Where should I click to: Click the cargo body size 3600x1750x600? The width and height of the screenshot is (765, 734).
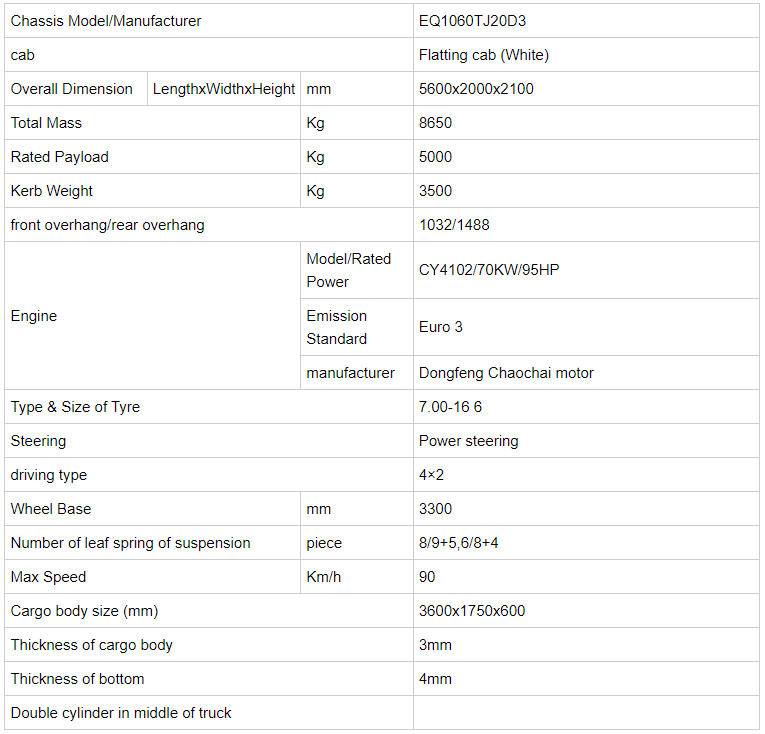point(472,611)
